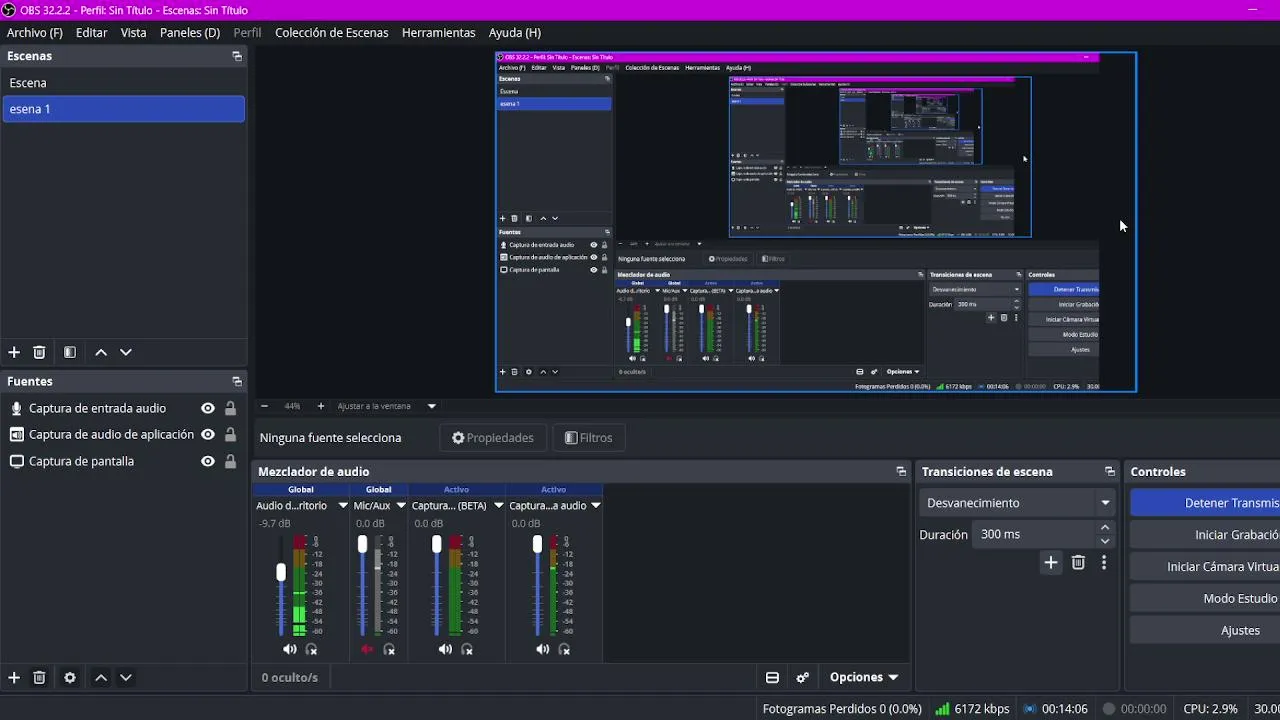Open the Captura...a audio channel dropdown arrow
1280x720 pixels.
point(596,506)
